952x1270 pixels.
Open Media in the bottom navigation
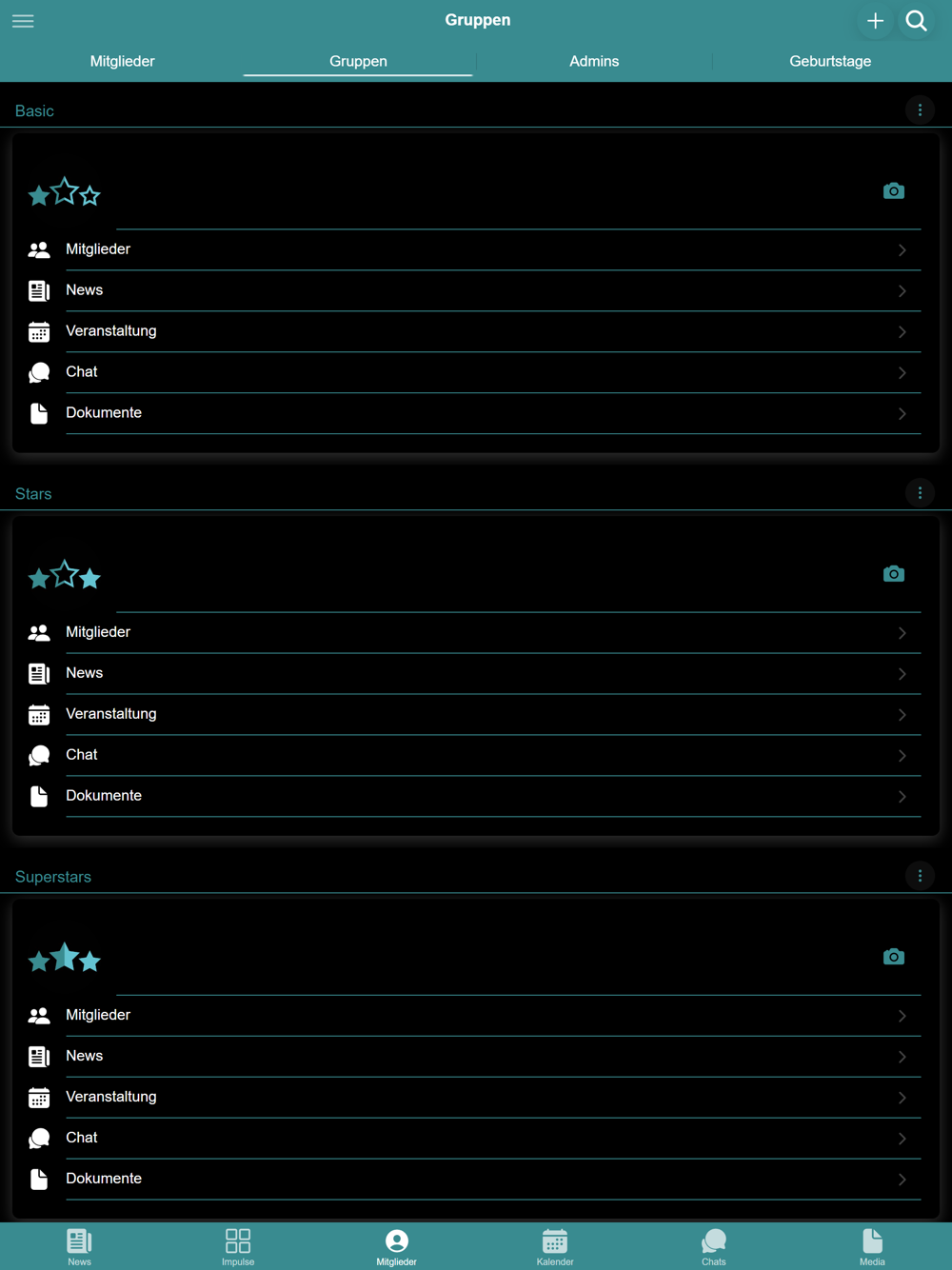click(872, 1246)
